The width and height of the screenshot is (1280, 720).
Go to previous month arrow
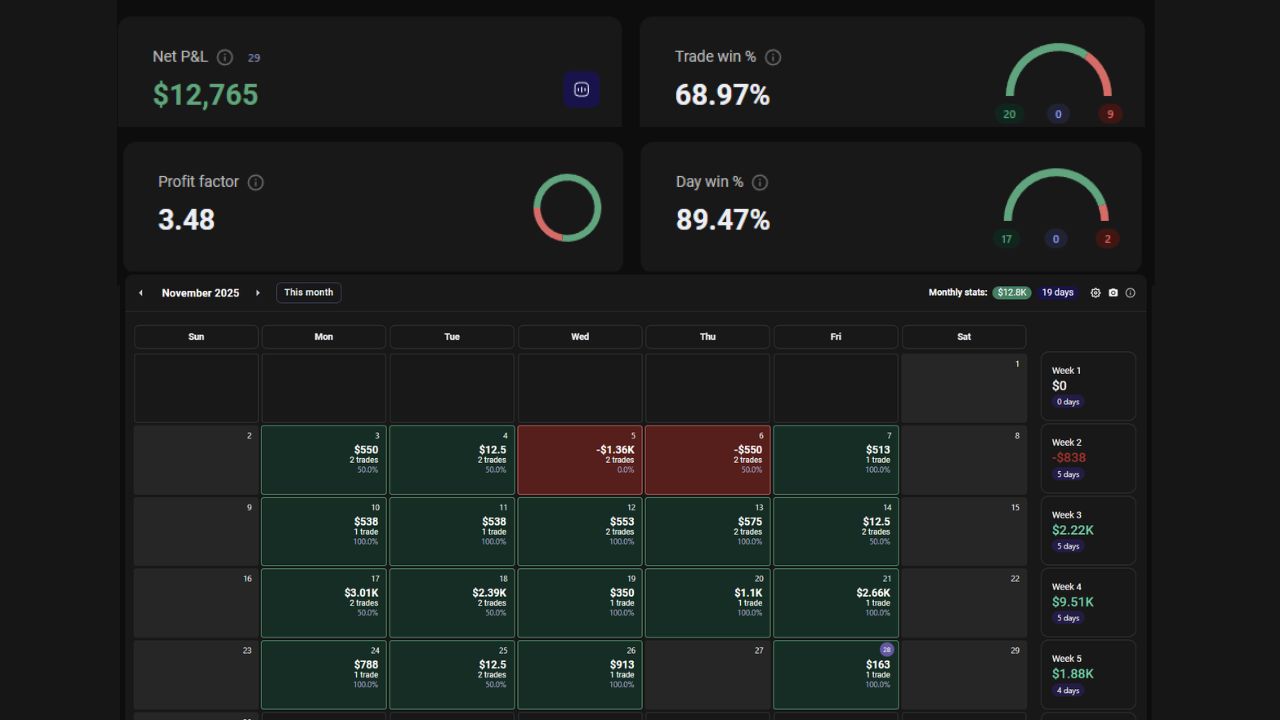click(x=141, y=293)
